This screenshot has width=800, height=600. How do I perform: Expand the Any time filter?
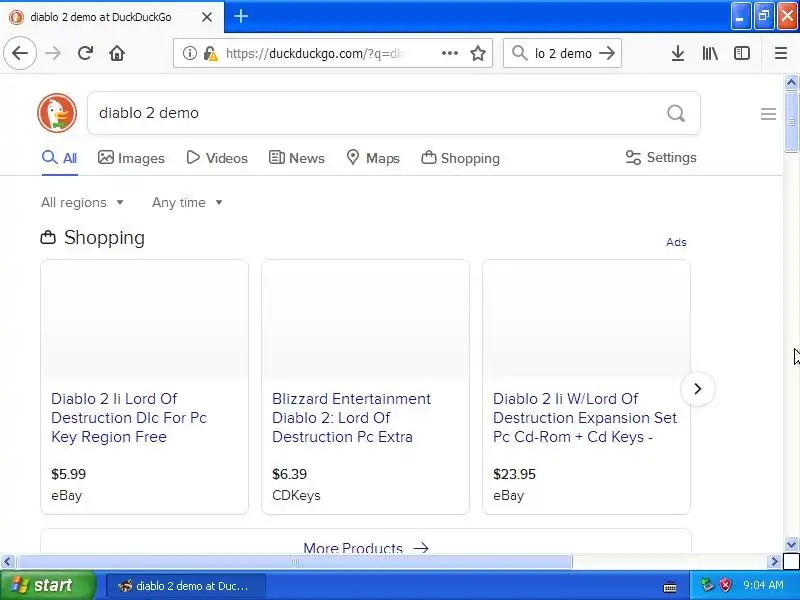[187, 203]
